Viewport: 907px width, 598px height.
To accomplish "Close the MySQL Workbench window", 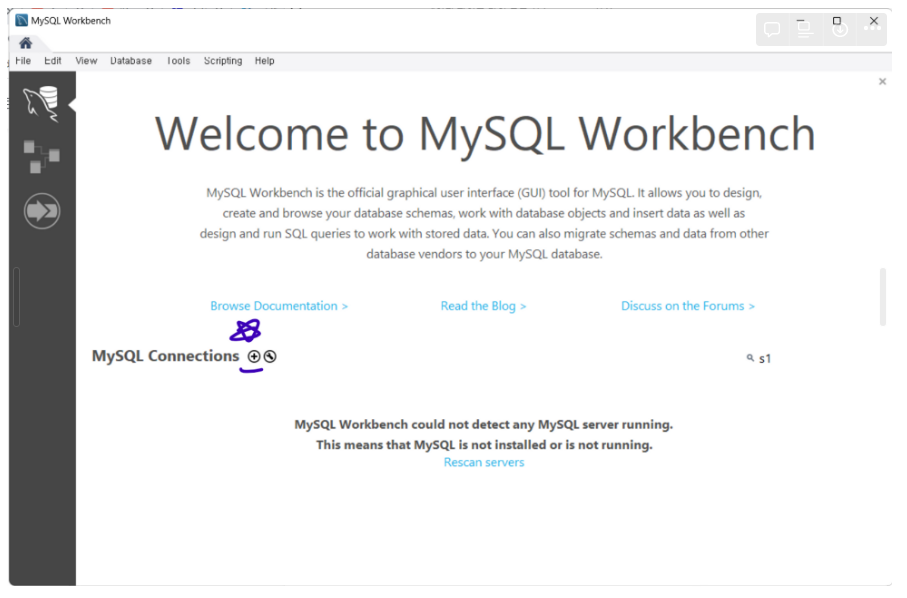I will (873, 21).
